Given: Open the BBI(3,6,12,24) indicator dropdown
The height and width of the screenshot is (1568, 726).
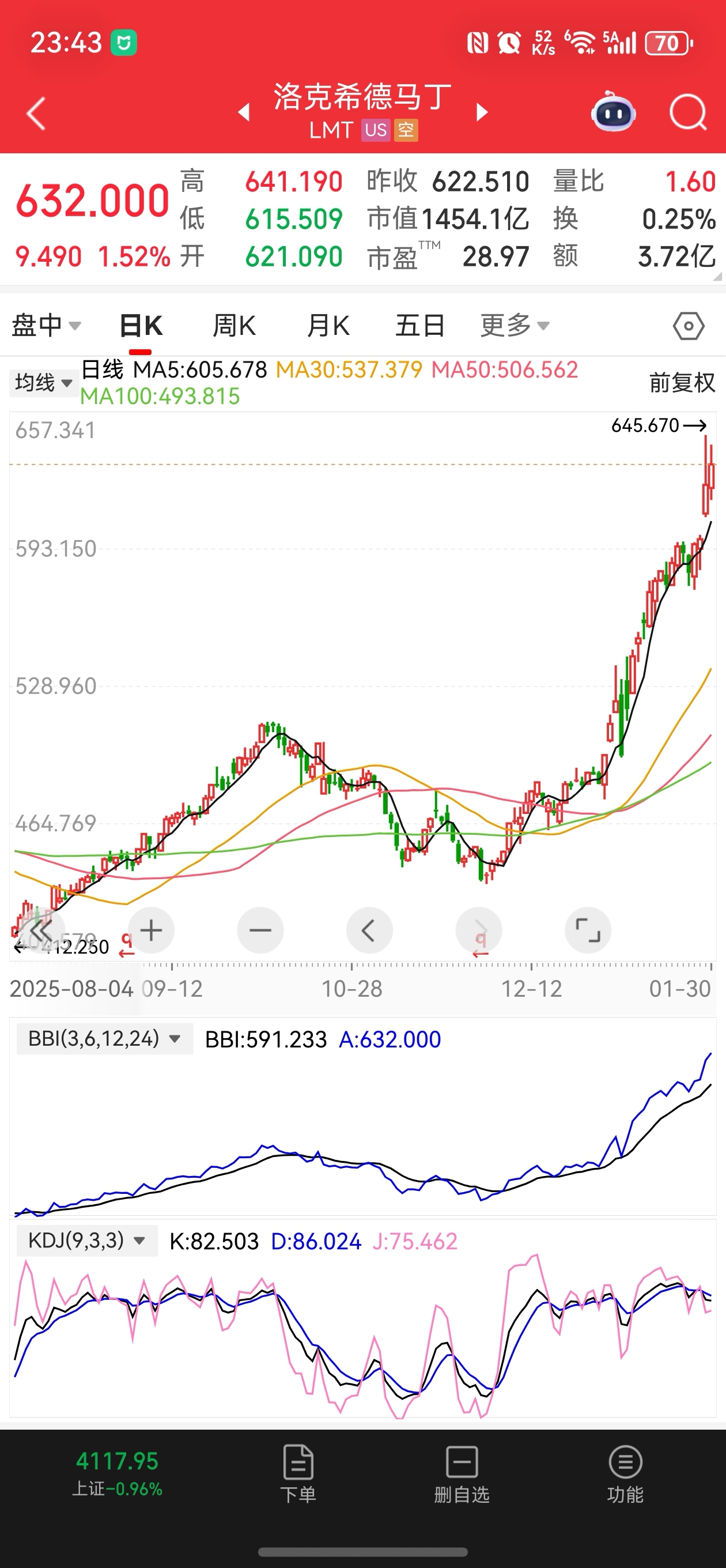Looking at the screenshot, I should (105, 1038).
